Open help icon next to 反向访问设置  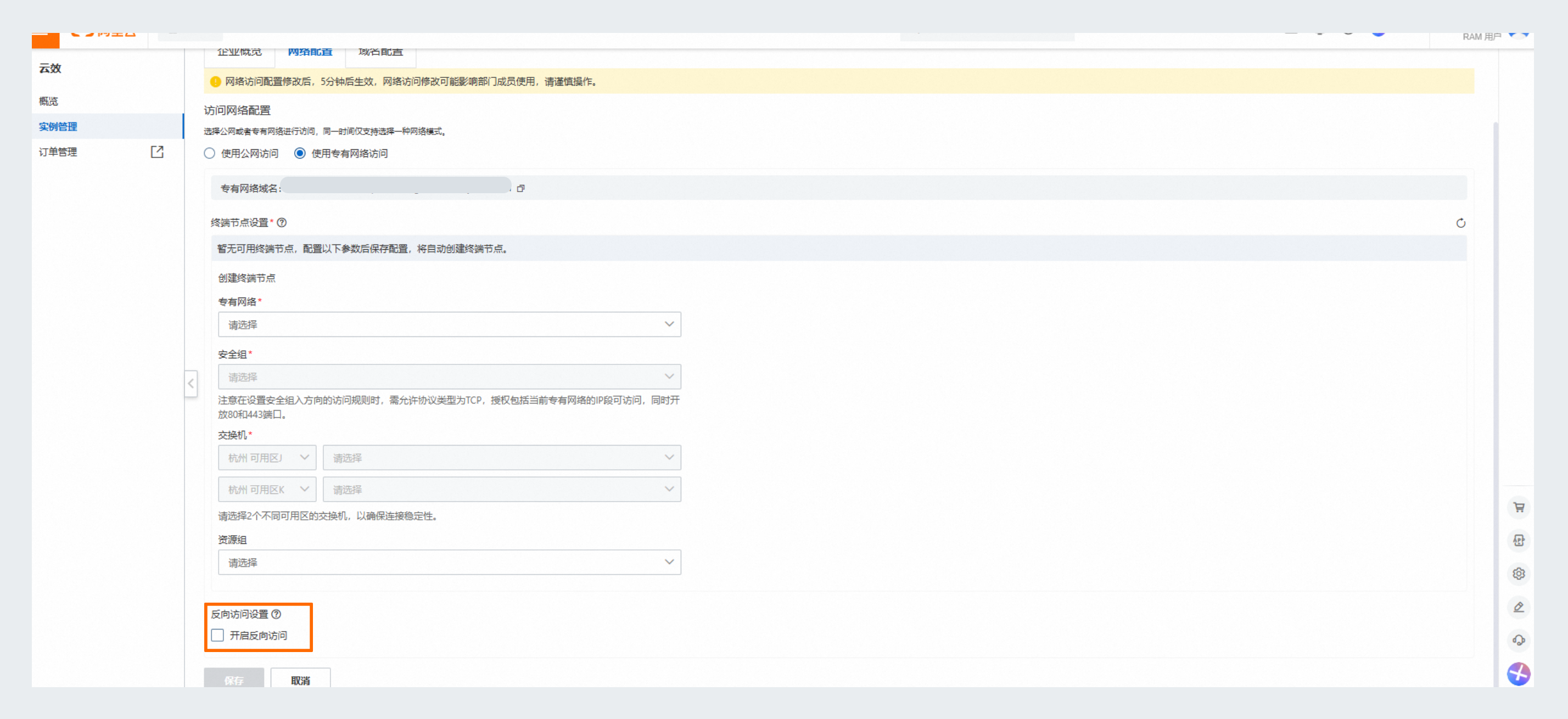click(x=276, y=614)
